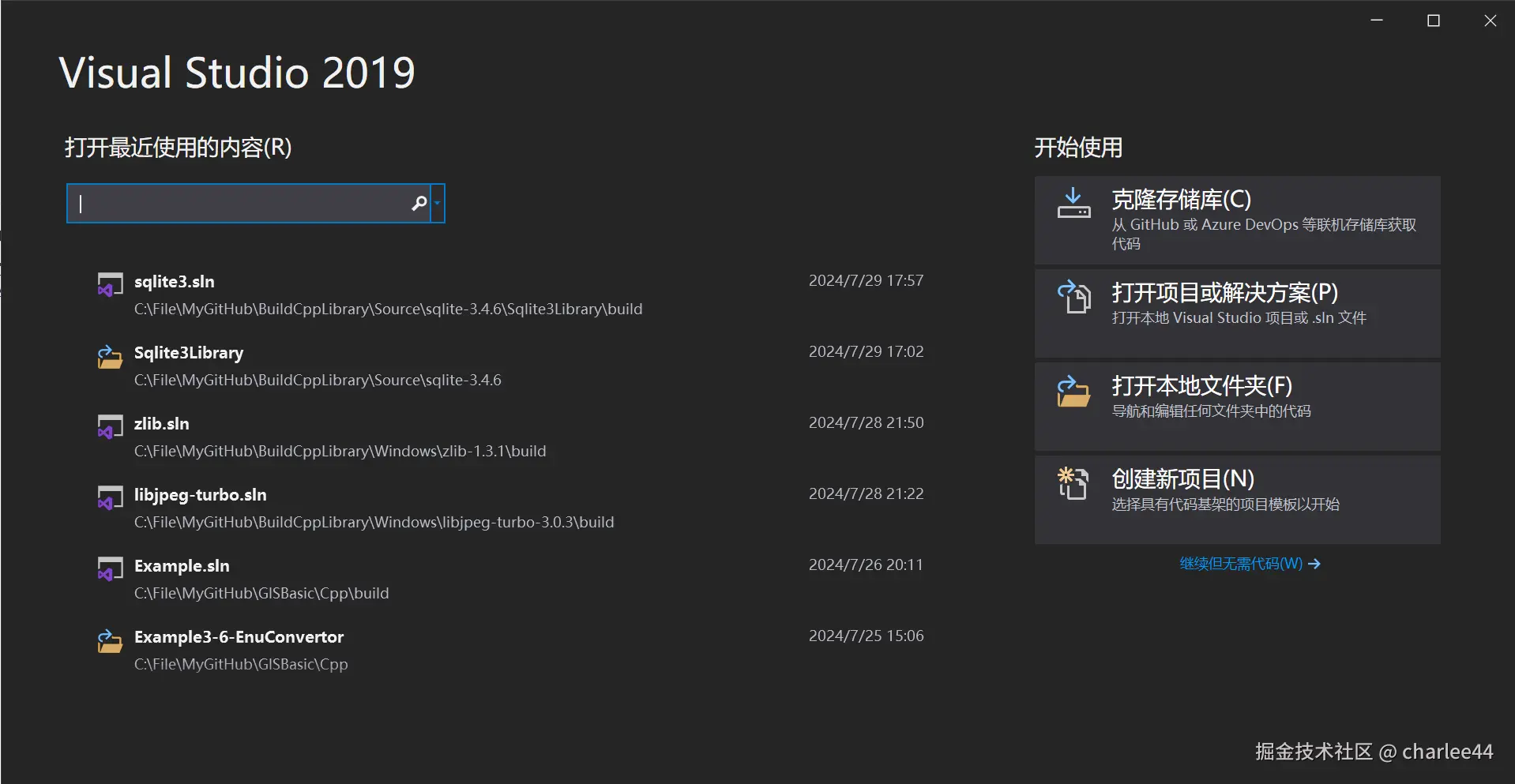Click the libjpeg-turbo.sln solution icon

click(x=110, y=497)
